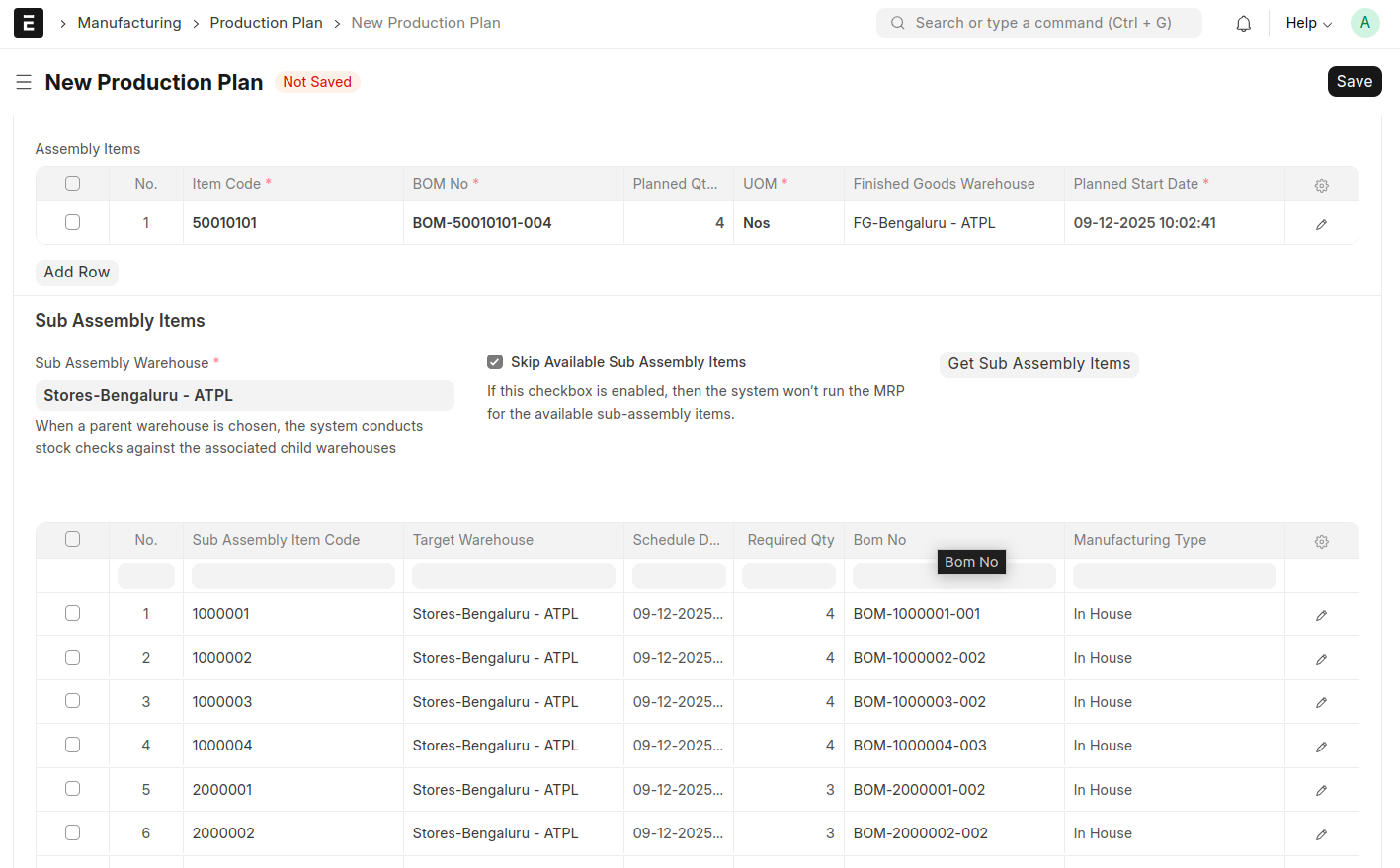The image size is (1400, 868).
Task: Open the notifications bell
Action: (1243, 23)
